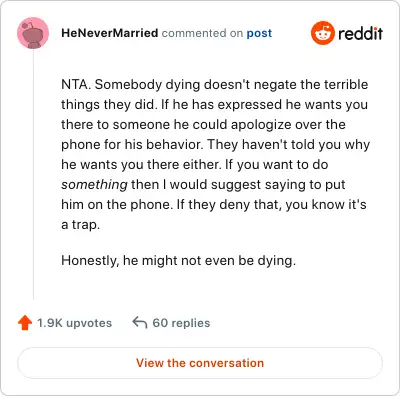
Task: Open the HeNeverMarried user profile
Action: (110, 33)
